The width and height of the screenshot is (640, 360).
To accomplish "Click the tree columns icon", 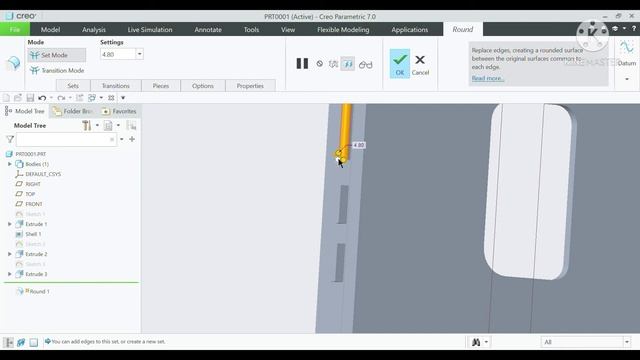I will 131,126.
